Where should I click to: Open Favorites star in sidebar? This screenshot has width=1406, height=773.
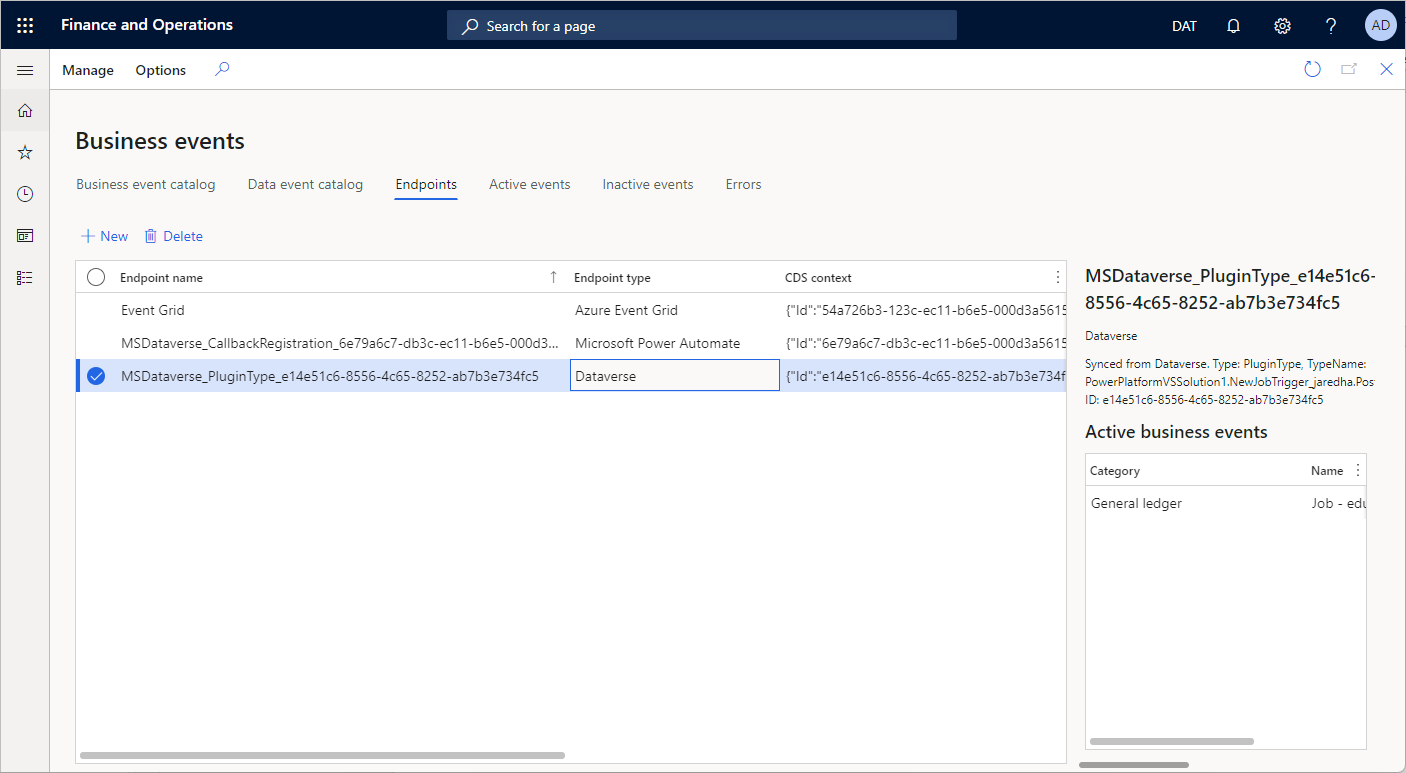pos(25,152)
